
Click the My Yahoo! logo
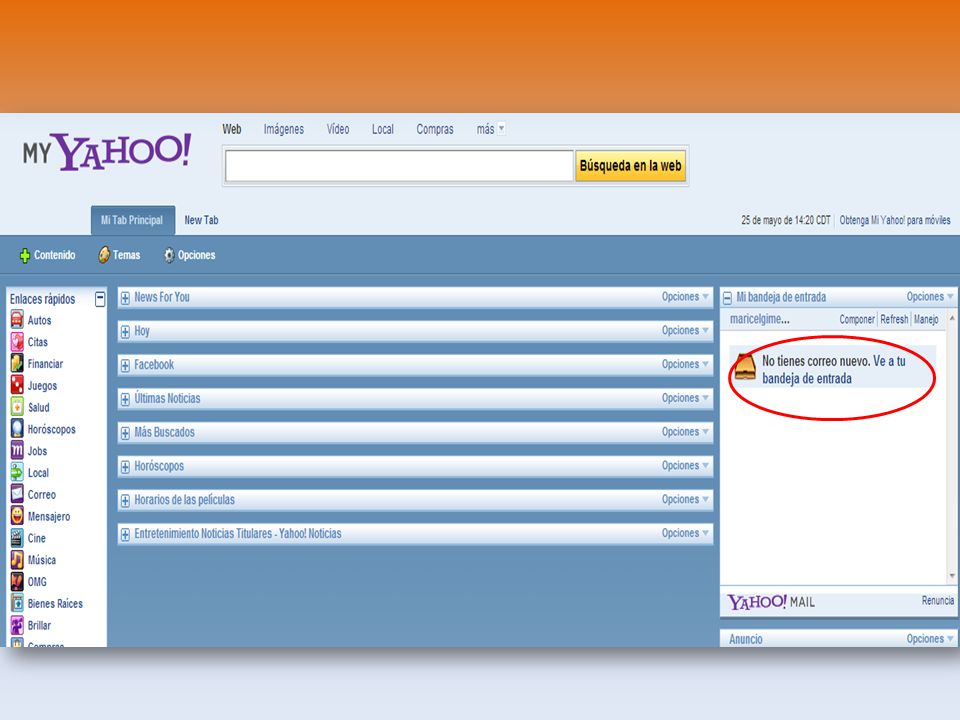(107, 151)
